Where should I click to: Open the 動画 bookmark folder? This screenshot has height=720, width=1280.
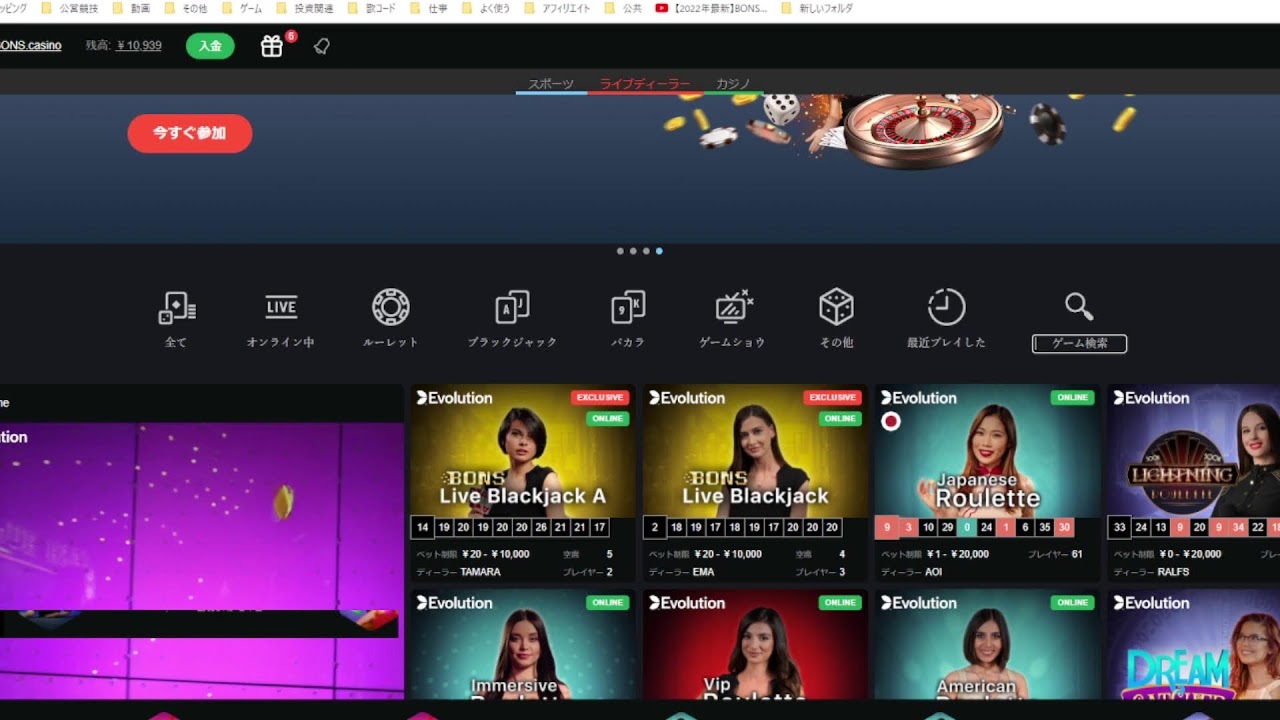click(x=131, y=8)
